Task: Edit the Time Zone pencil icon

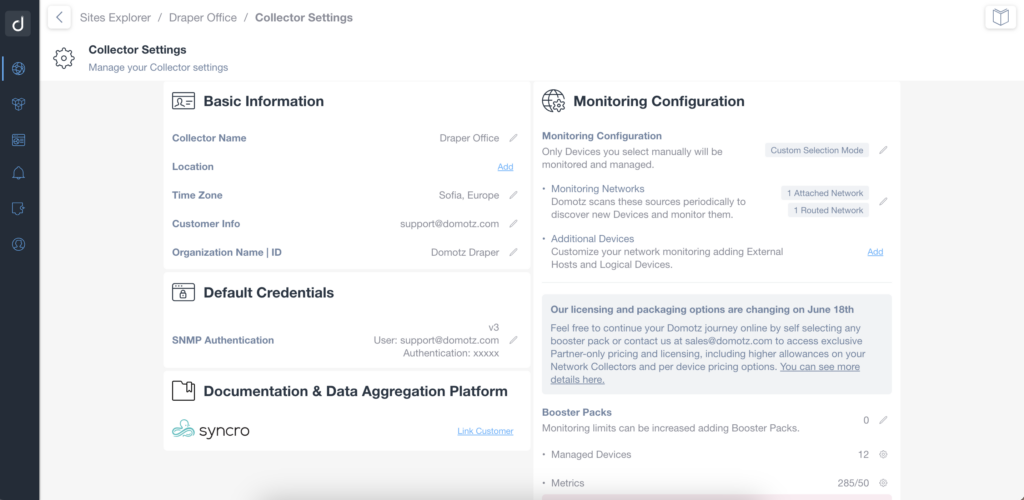Action: [513, 195]
